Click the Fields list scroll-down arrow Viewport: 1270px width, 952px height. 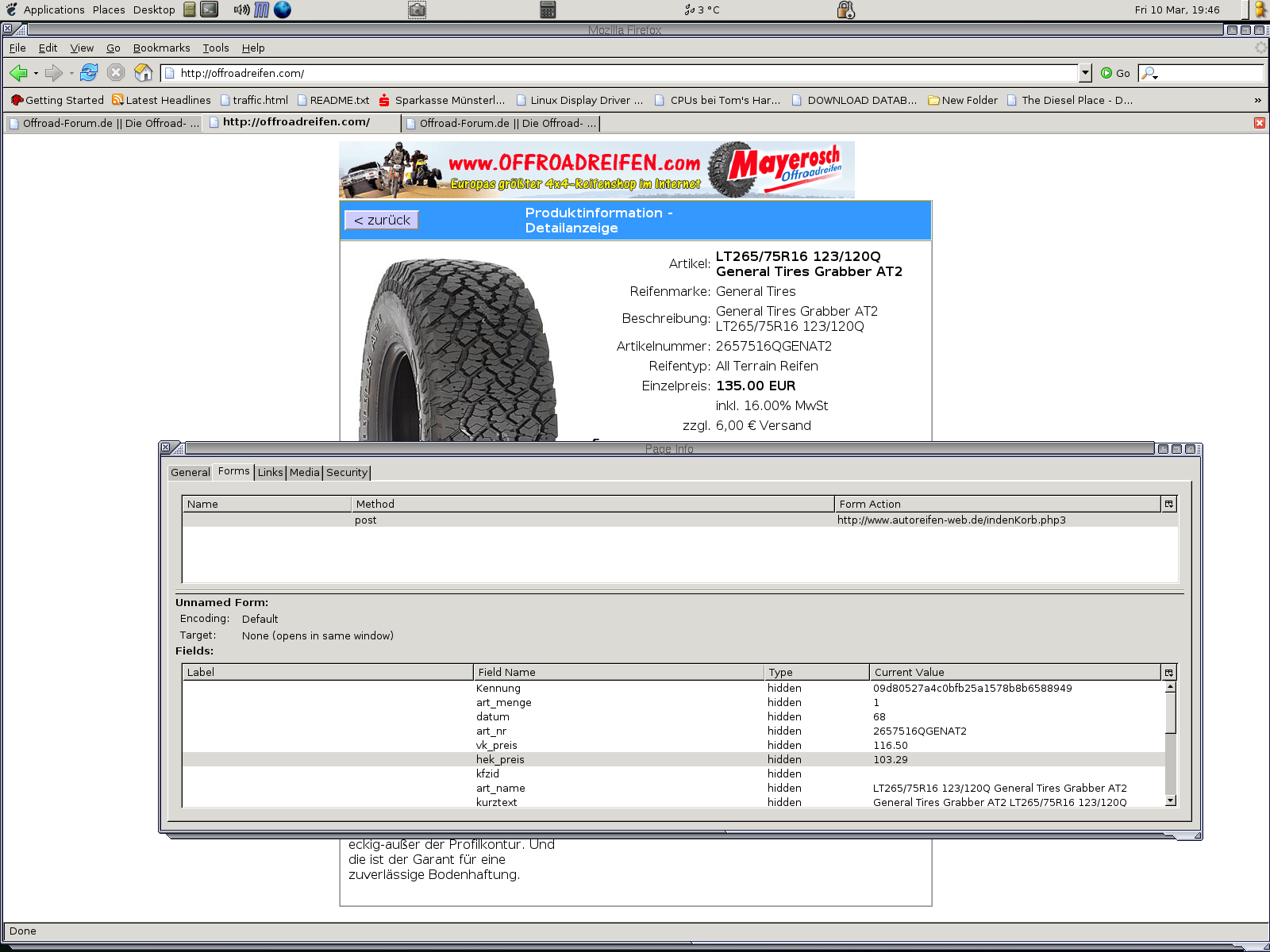pos(1170,801)
